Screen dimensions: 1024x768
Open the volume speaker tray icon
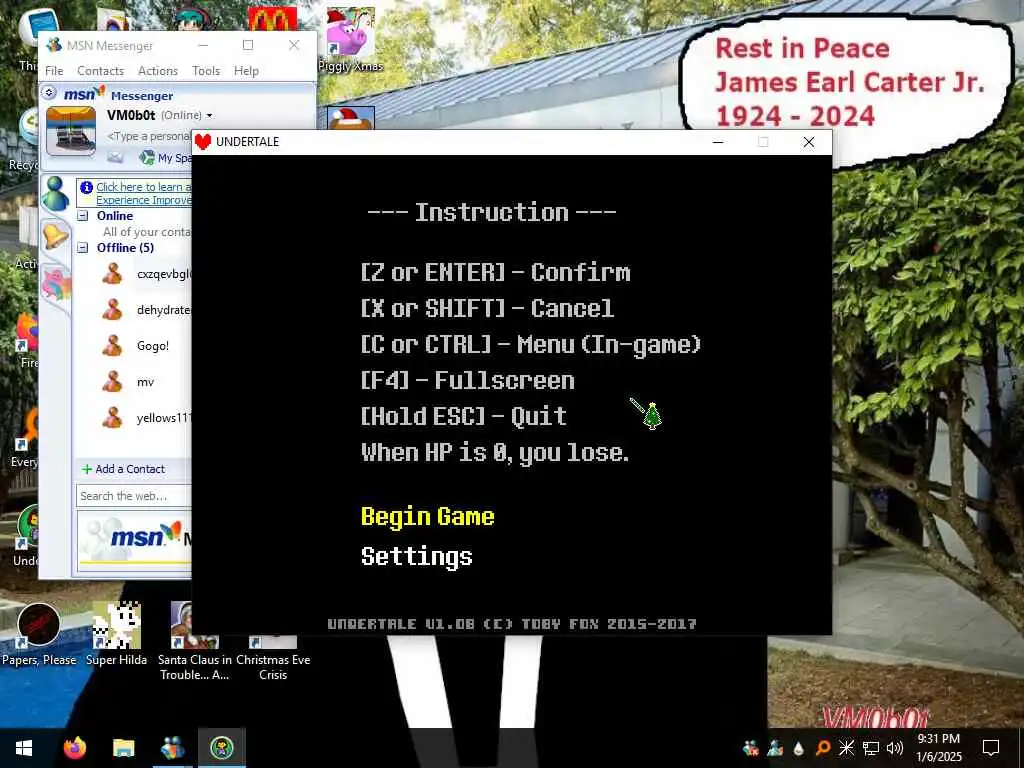895,748
